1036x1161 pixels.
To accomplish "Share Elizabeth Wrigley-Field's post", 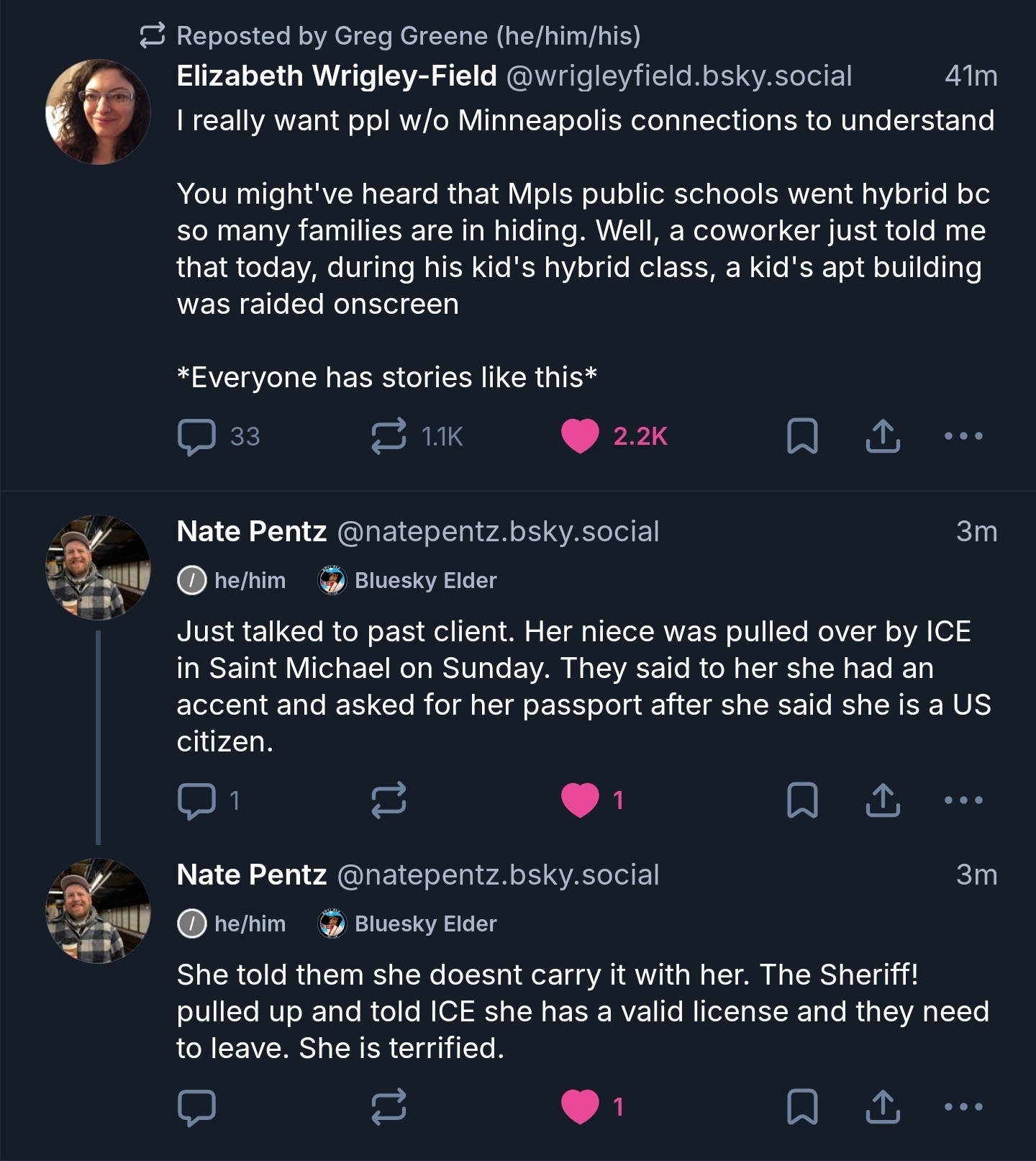I will tap(883, 436).
